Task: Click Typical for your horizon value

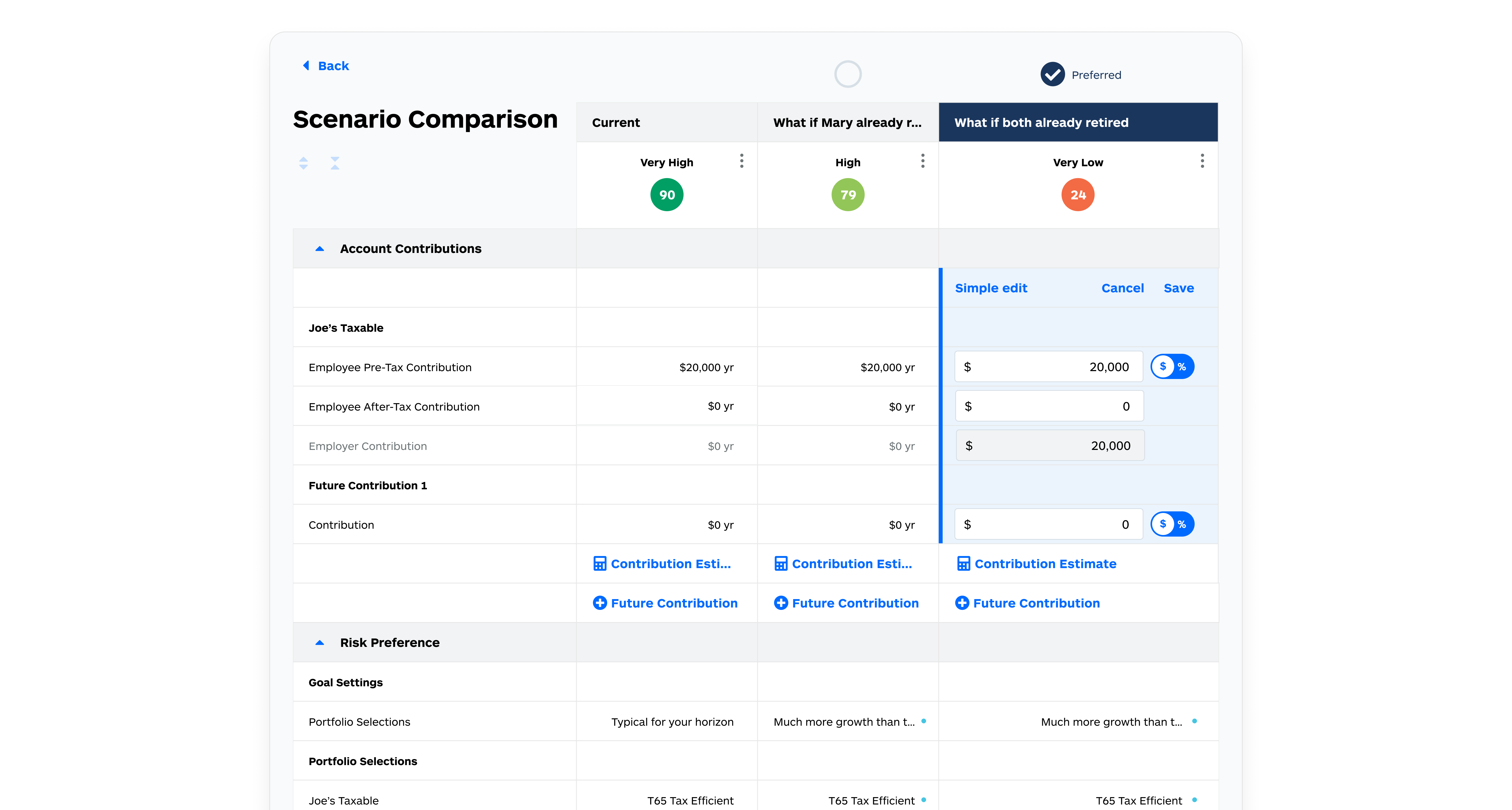Action: point(672,722)
